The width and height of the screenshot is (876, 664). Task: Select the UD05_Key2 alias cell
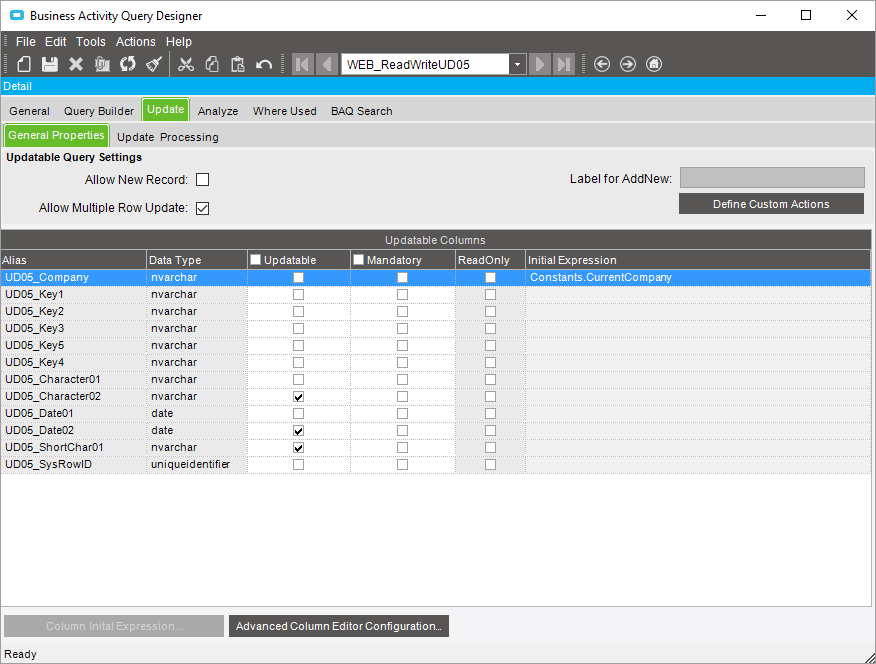point(74,312)
